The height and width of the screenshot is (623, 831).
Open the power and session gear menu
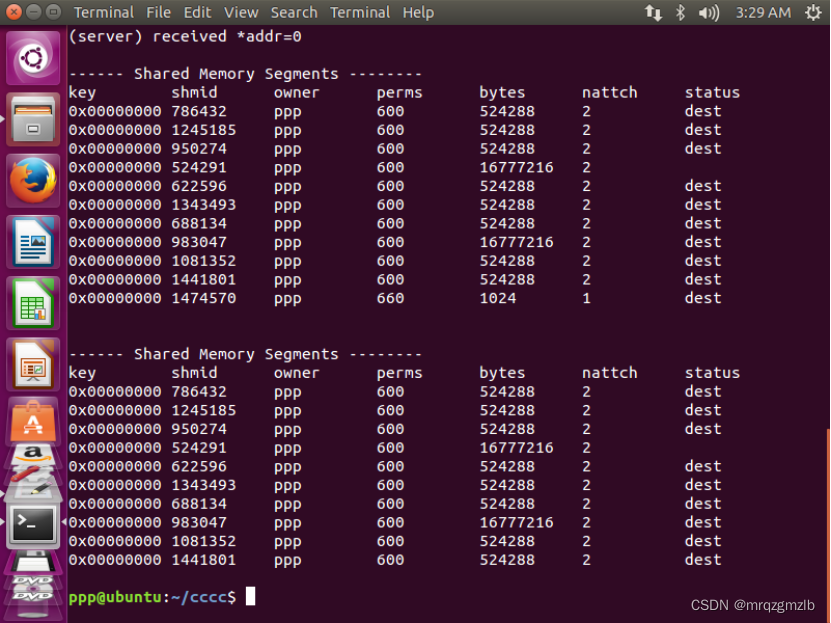click(813, 12)
